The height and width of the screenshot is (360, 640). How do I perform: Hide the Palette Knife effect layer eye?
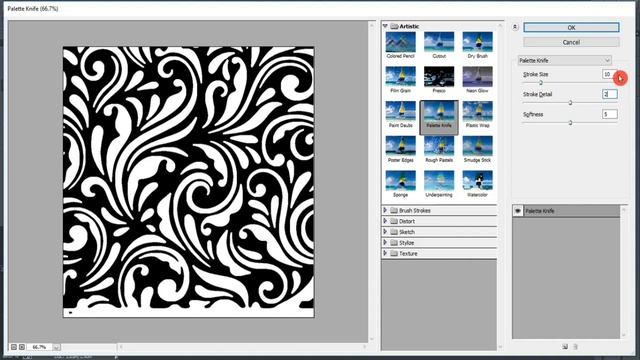click(518, 211)
